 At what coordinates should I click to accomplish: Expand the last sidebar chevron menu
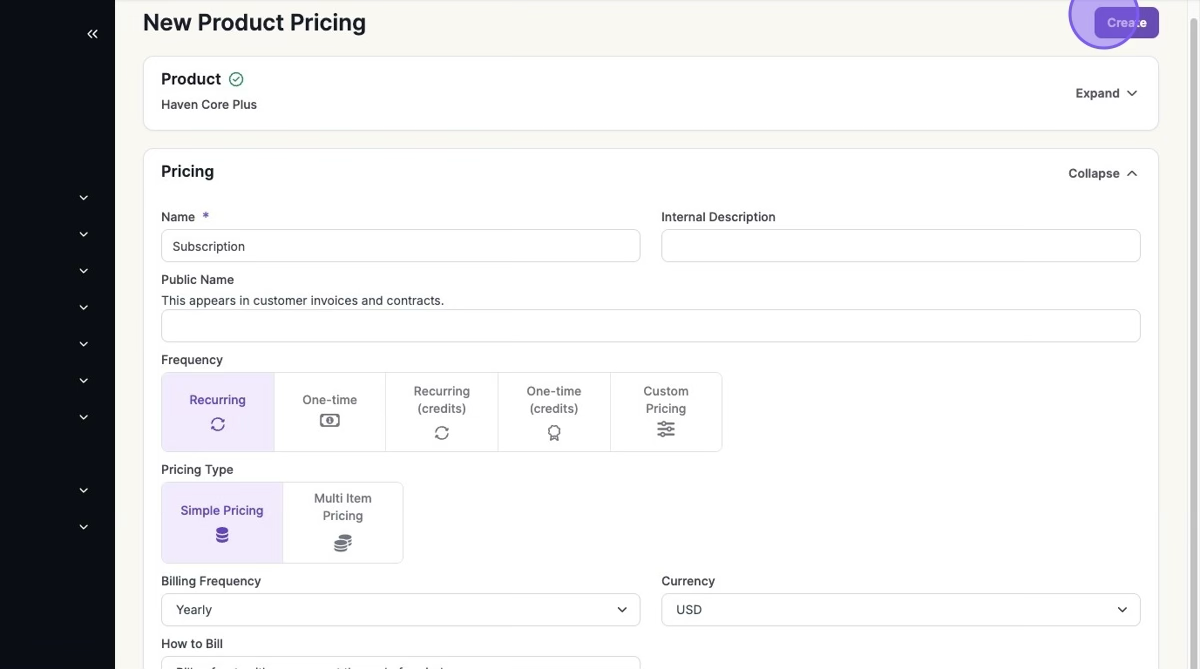click(84, 527)
